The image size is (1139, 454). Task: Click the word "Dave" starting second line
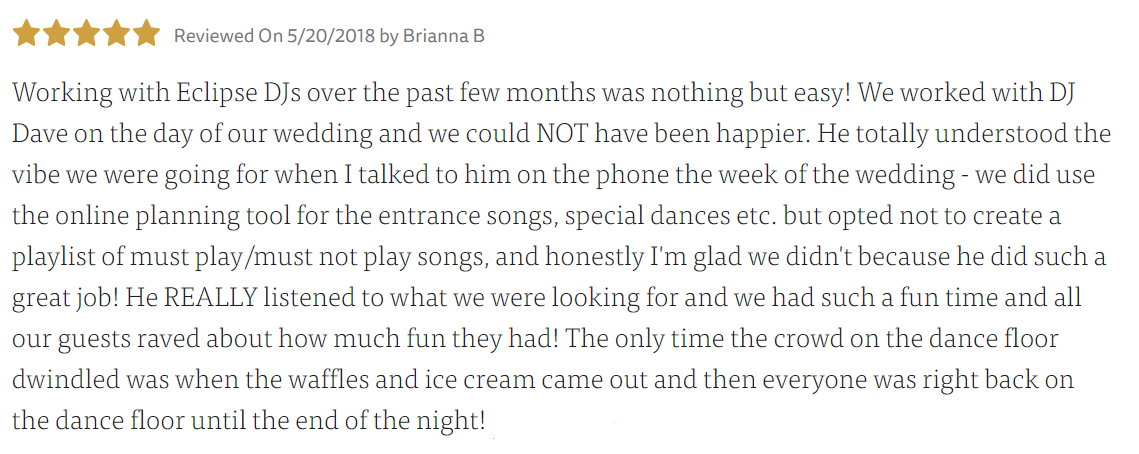(36, 135)
